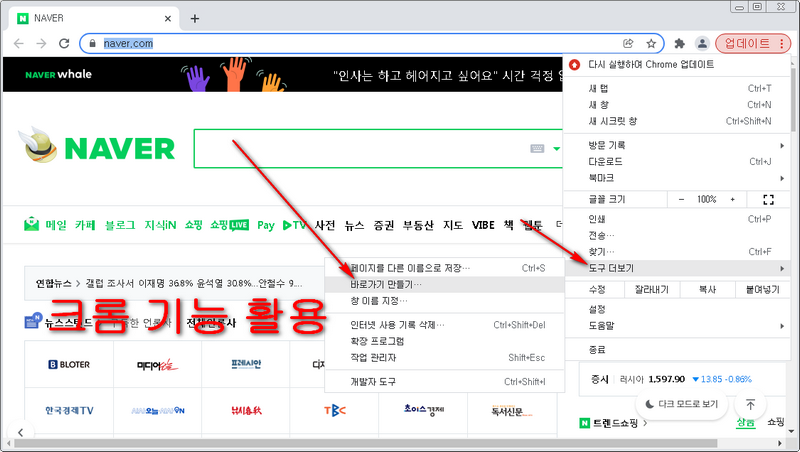
Task: Open the extensions puzzle icon
Action: click(679, 43)
